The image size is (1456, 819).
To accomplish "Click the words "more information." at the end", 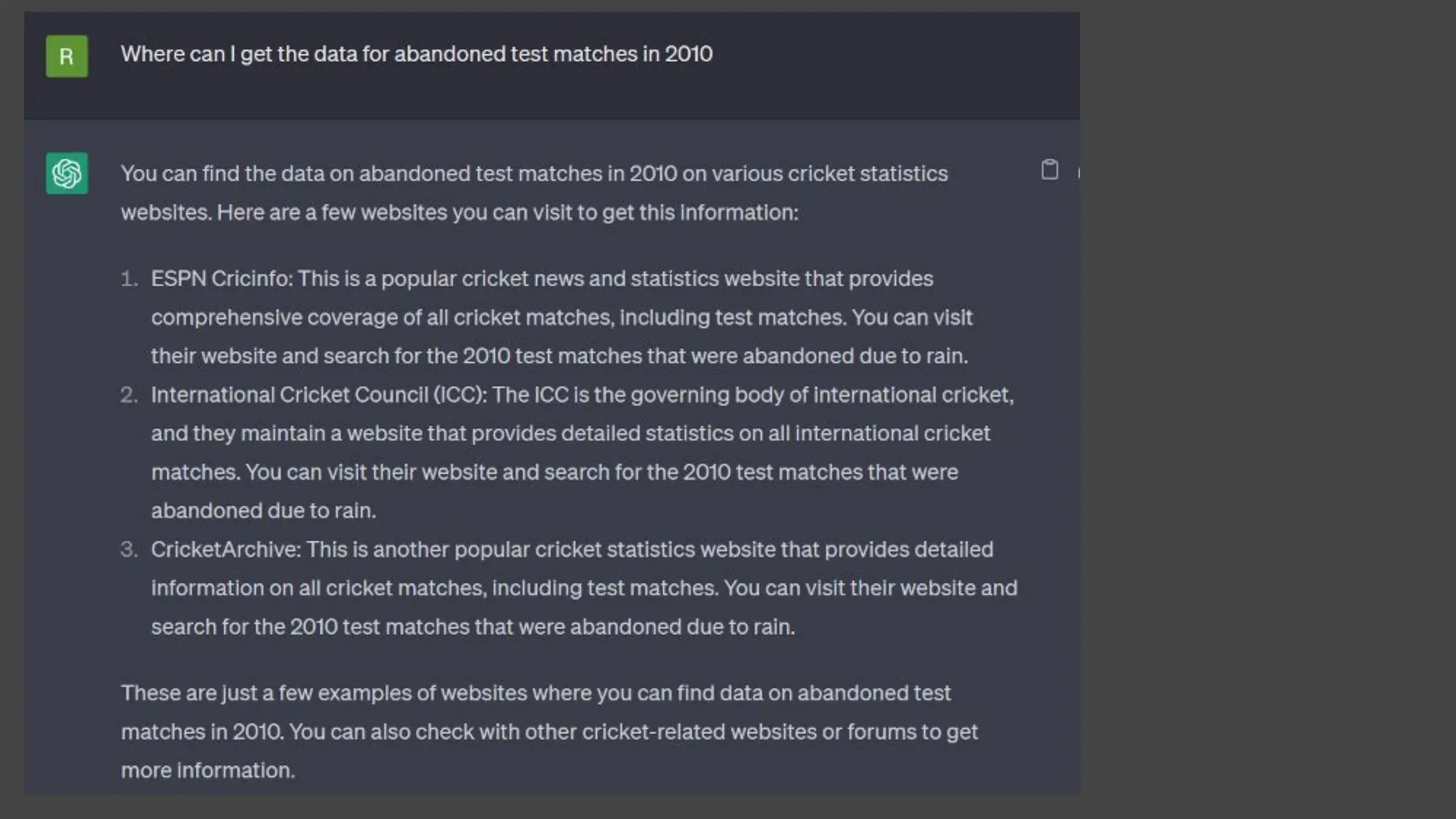I will coord(208,771).
